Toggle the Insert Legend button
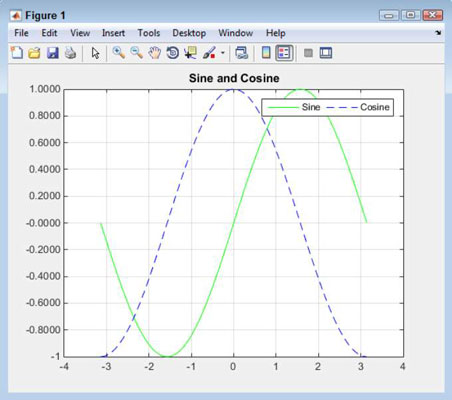Screen dimensions: 452x400 coord(284,53)
